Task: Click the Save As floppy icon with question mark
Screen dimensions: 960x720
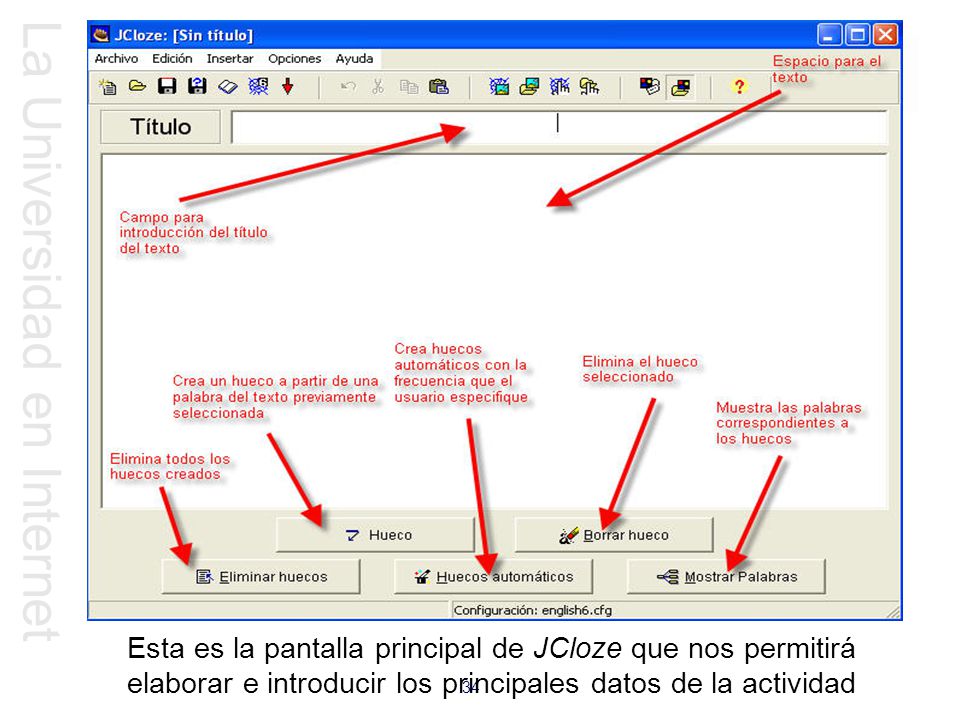Action: tap(197, 86)
